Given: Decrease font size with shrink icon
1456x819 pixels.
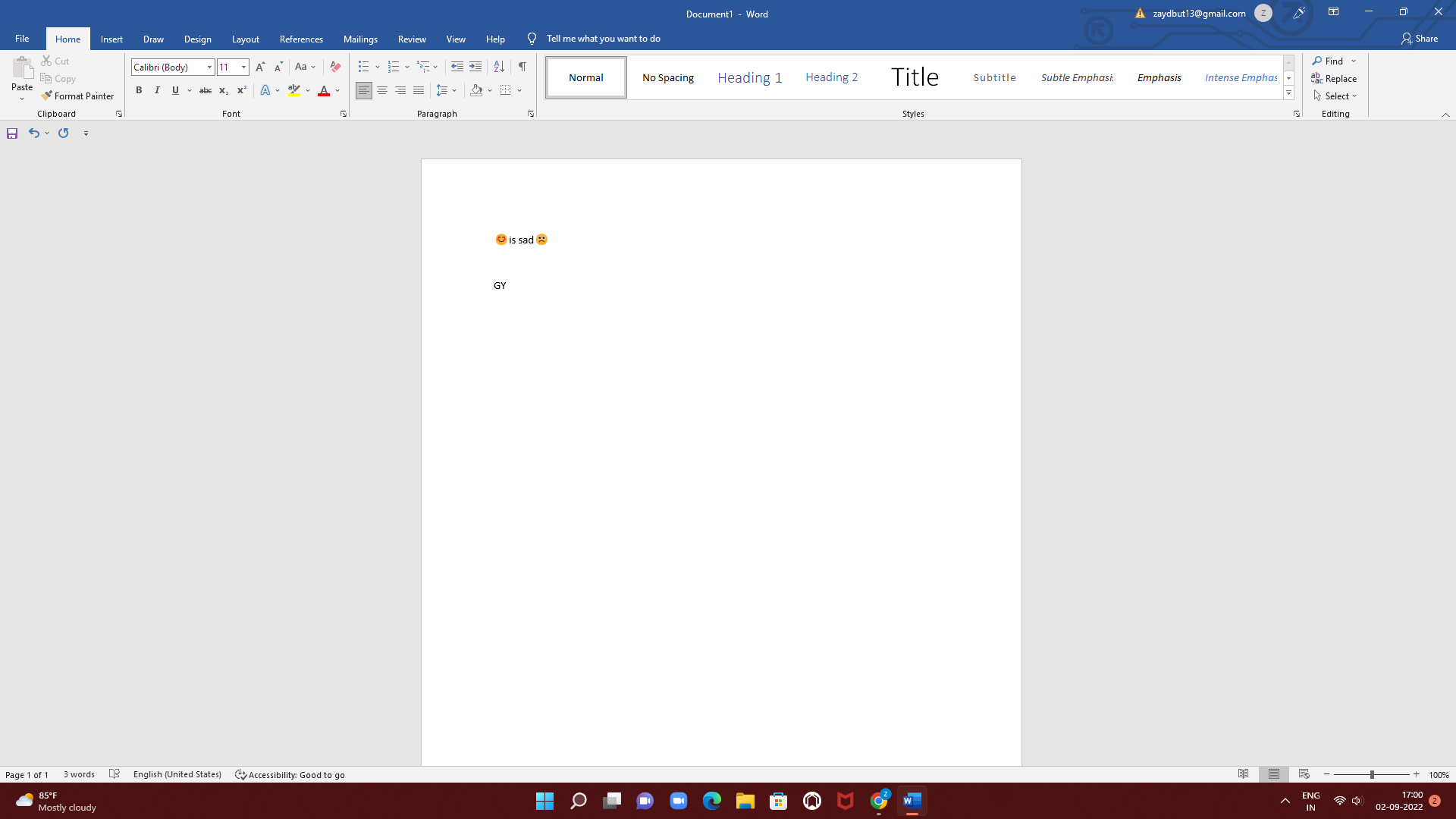Looking at the screenshot, I should (278, 67).
